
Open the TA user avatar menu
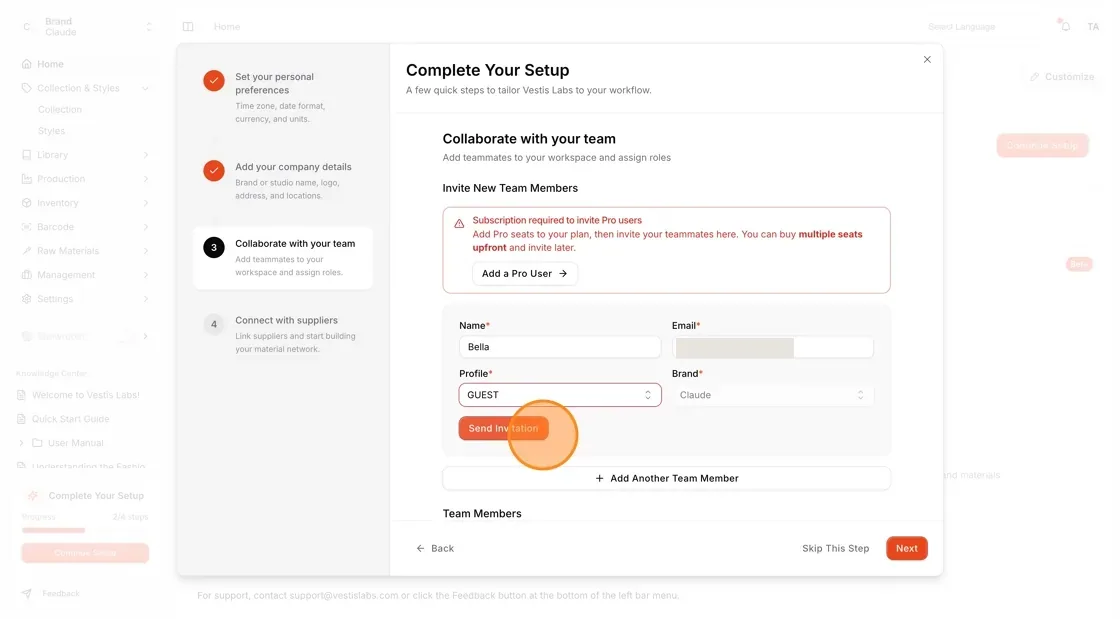[x=1093, y=26]
